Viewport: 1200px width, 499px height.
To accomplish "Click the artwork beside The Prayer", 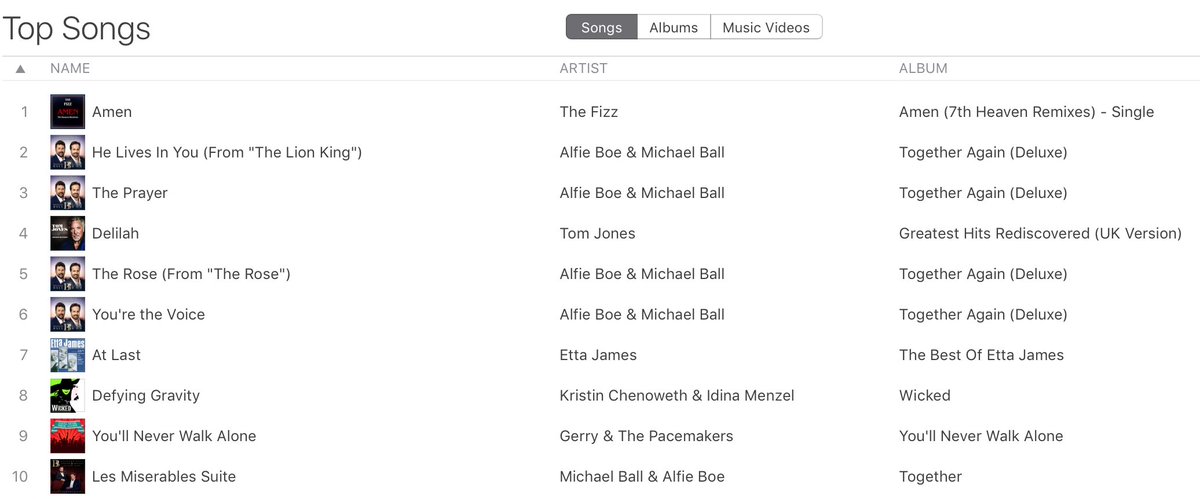I will [67, 193].
